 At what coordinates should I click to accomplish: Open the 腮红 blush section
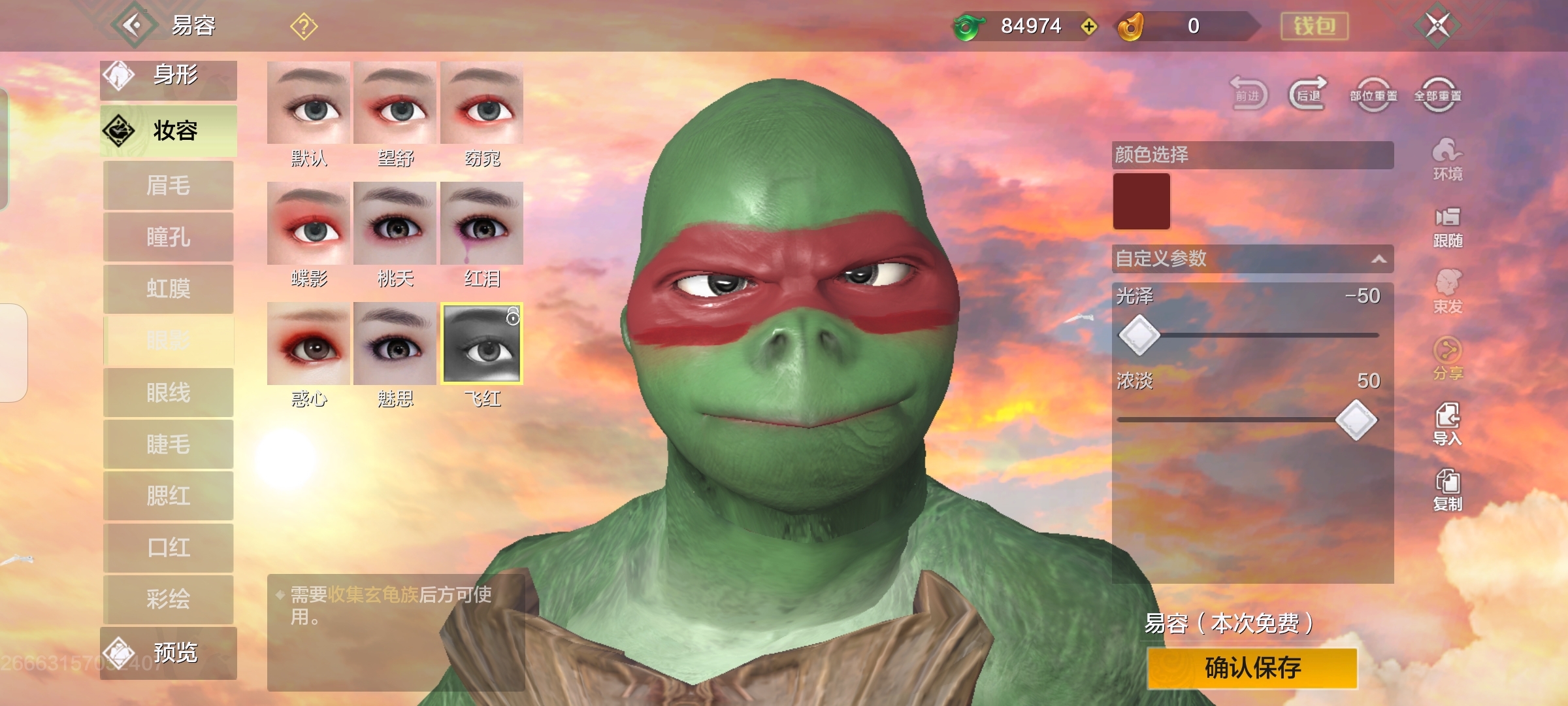click(169, 496)
